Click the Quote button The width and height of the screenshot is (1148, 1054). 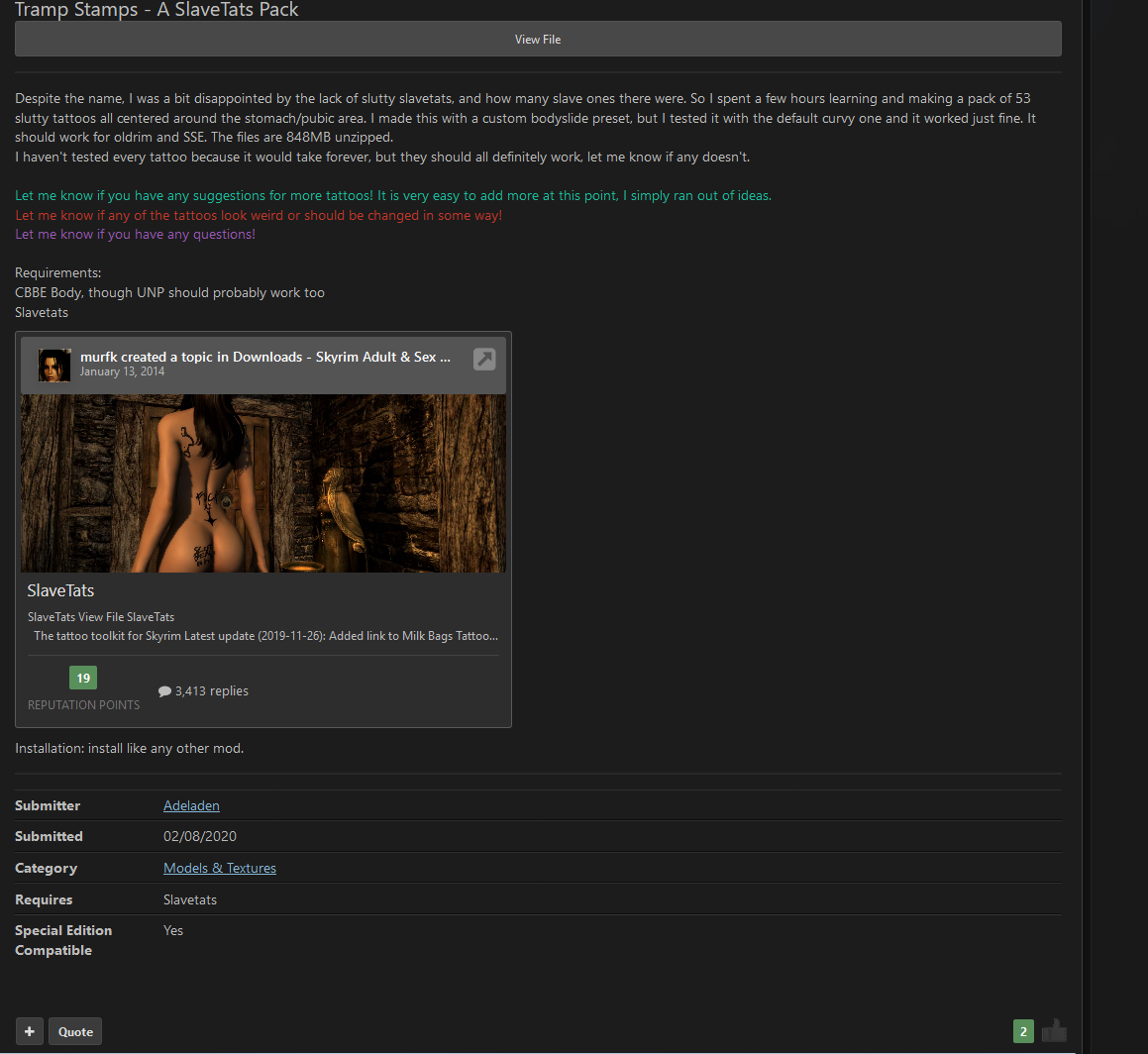pyautogui.click(x=75, y=1031)
